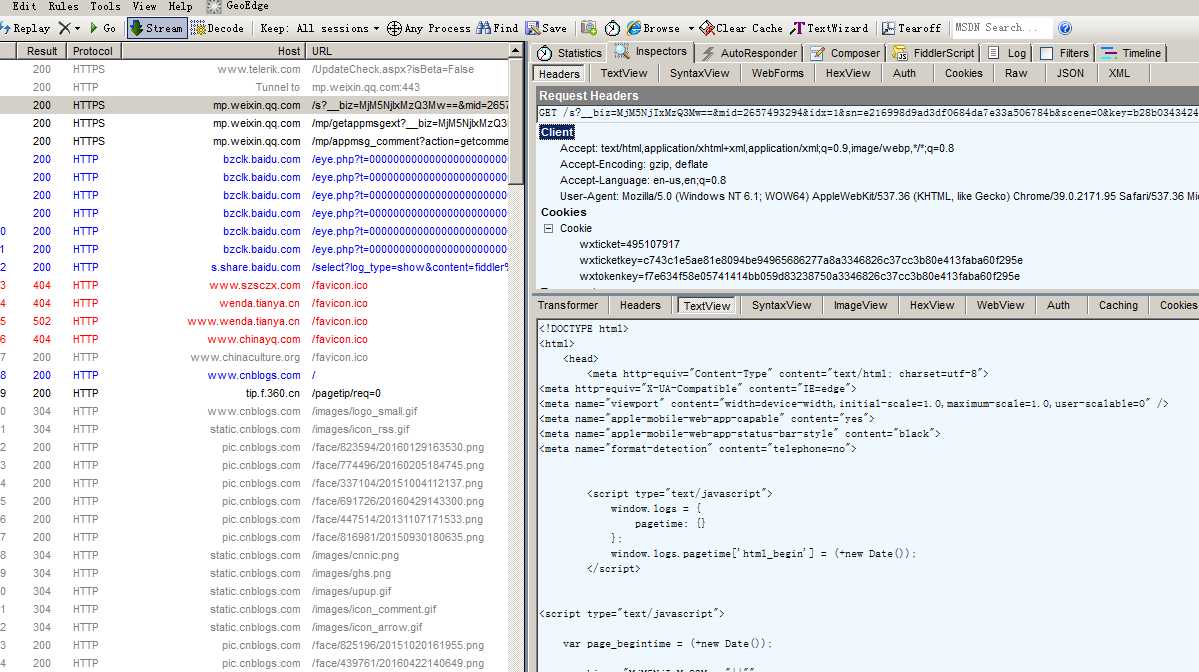Select the www.chinaculture.org favicon session

[x=254, y=357]
